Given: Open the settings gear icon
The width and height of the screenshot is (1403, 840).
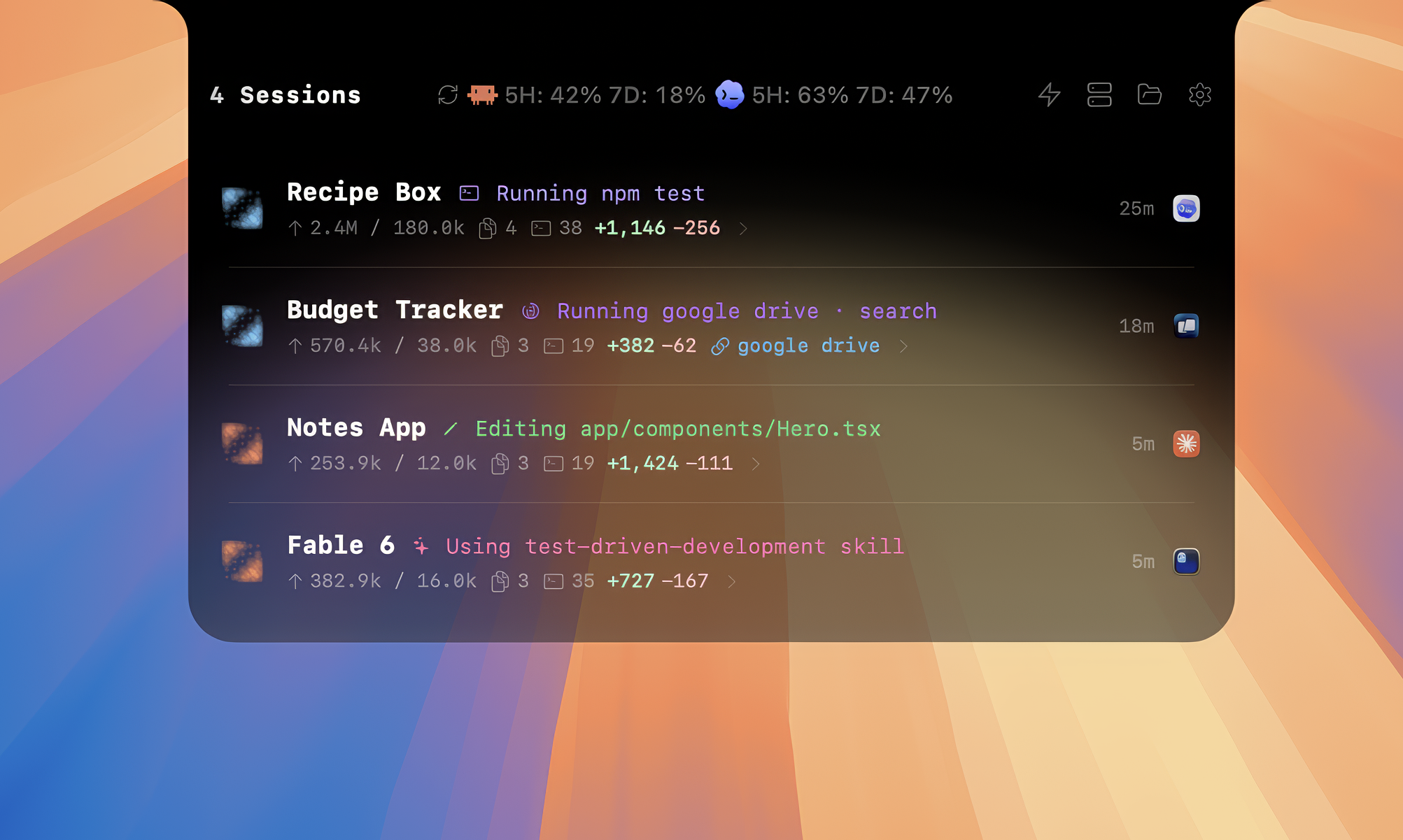Looking at the screenshot, I should point(1199,94).
